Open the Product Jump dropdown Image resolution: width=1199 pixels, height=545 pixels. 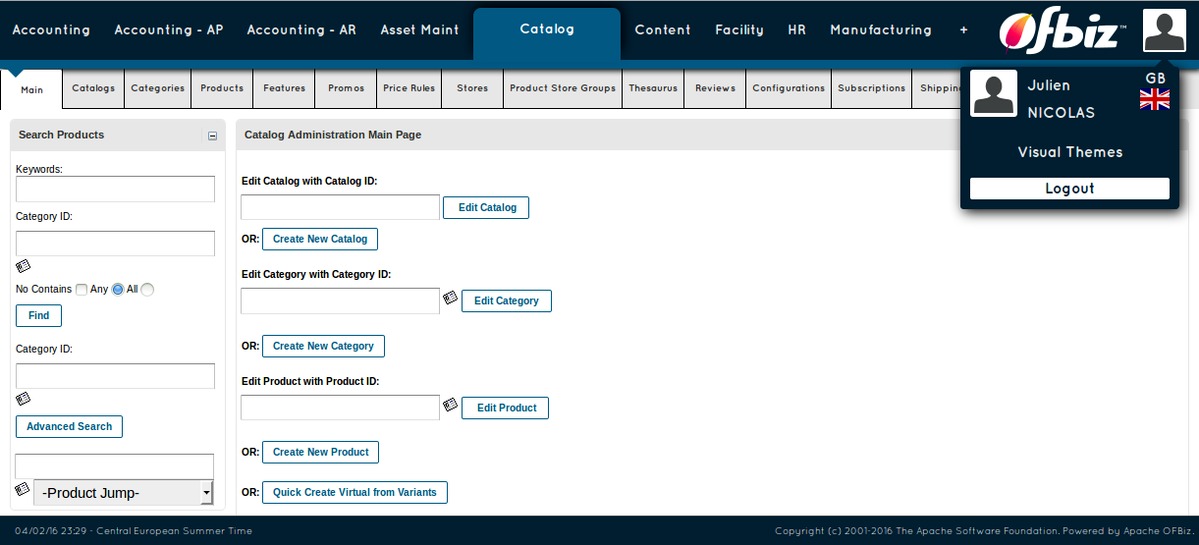pyautogui.click(x=123, y=493)
